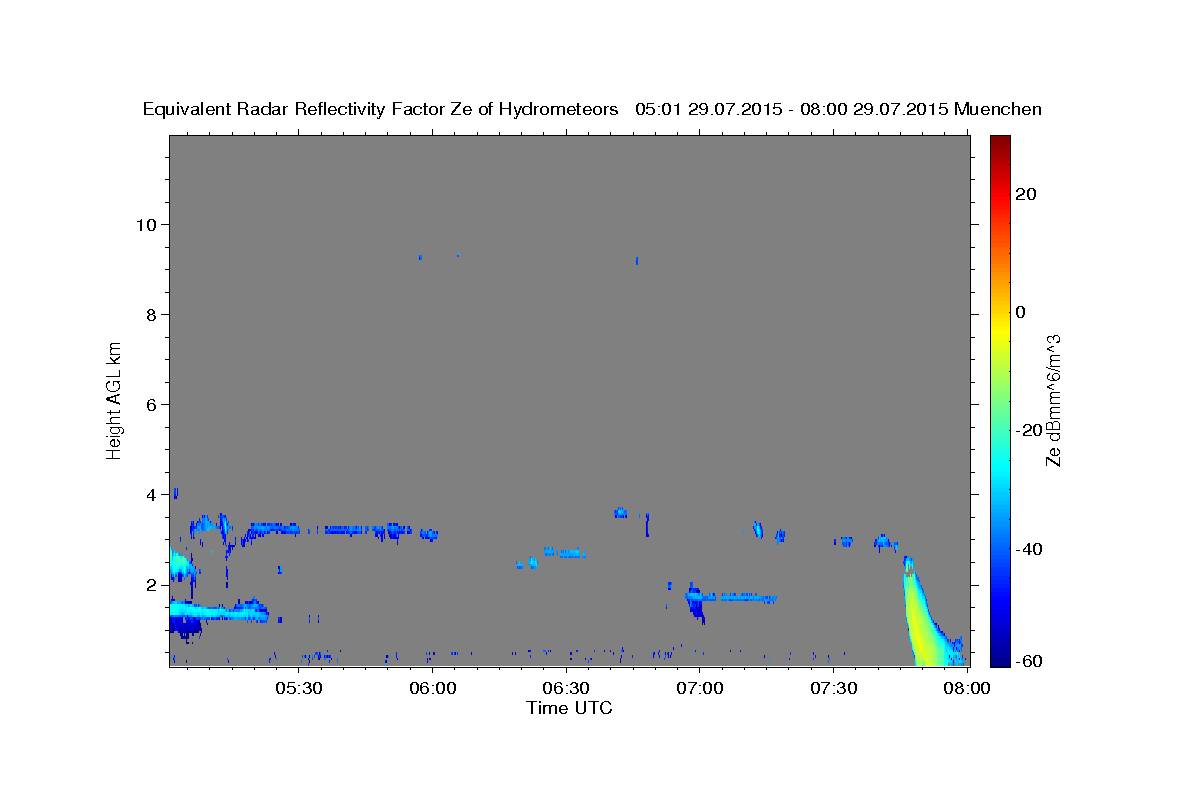Click the colorbar value -20

tap(1029, 430)
